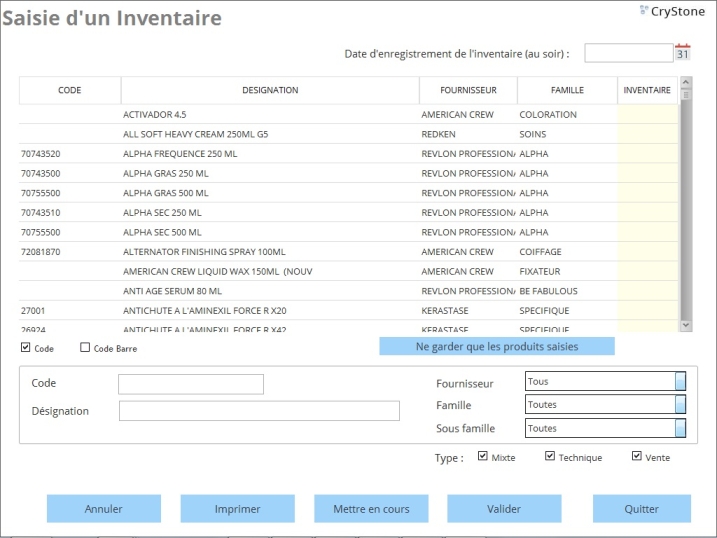This screenshot has height=538, width=717.
Task: Click the Annuler button
Action: coord(104,509)
